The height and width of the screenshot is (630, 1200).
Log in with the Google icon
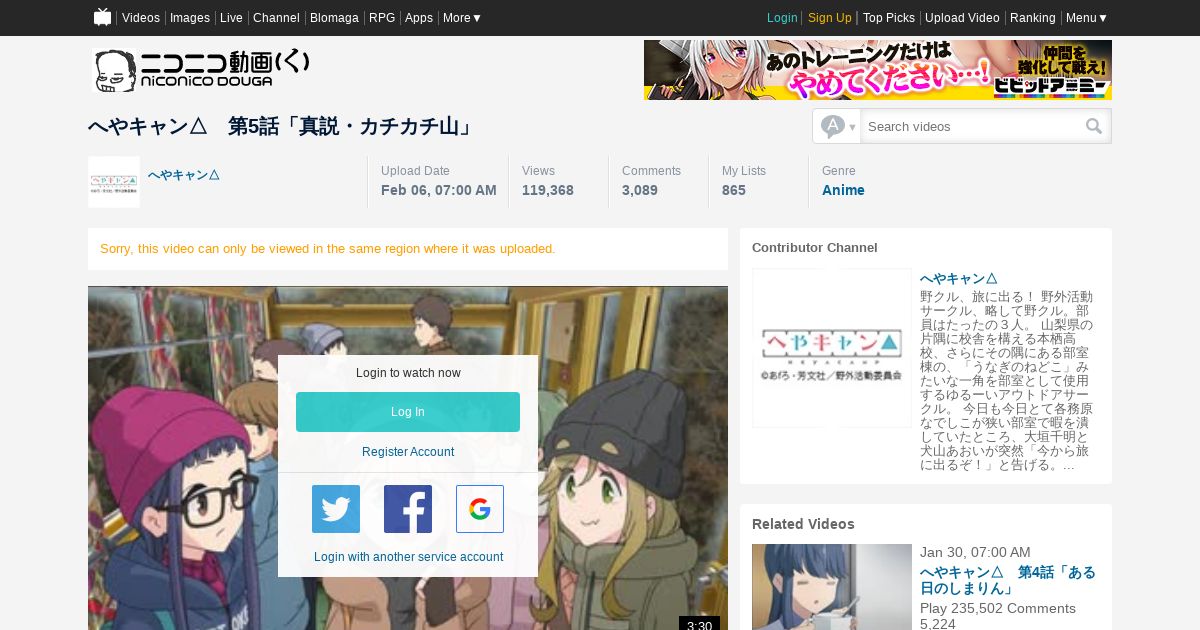click(x=480, y=509)
